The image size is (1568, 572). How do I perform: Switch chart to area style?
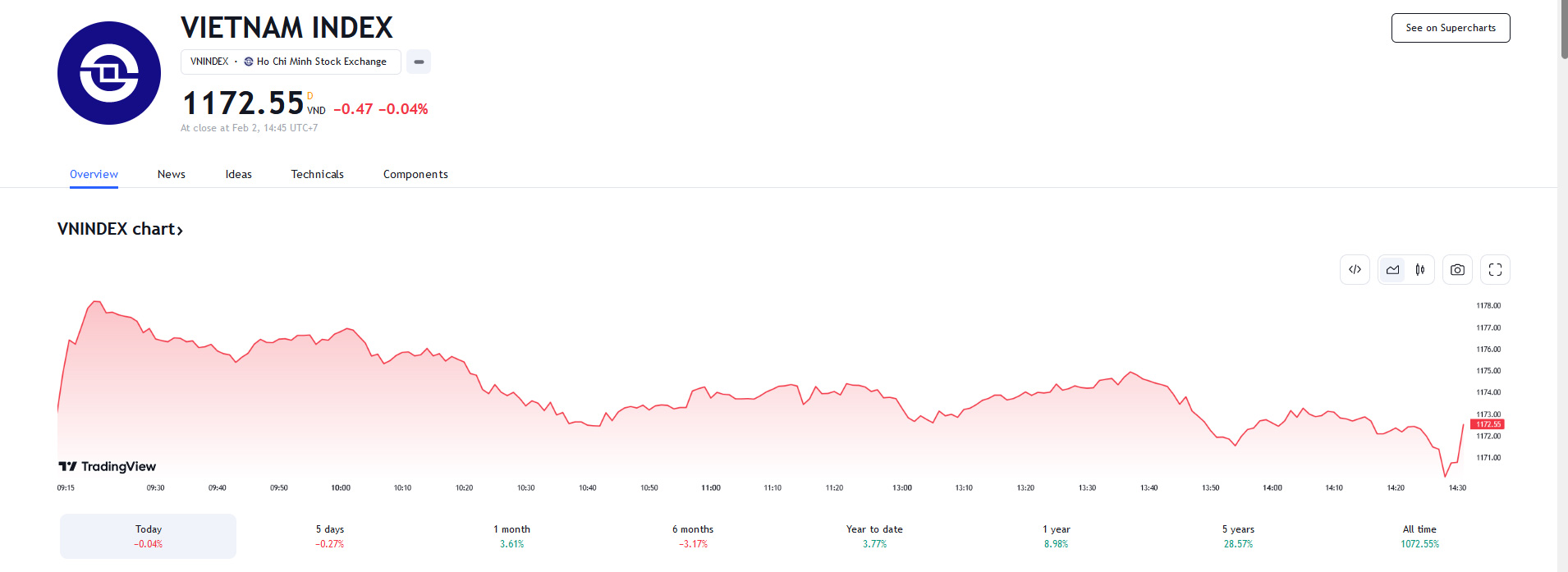[x=1392, y=270]
